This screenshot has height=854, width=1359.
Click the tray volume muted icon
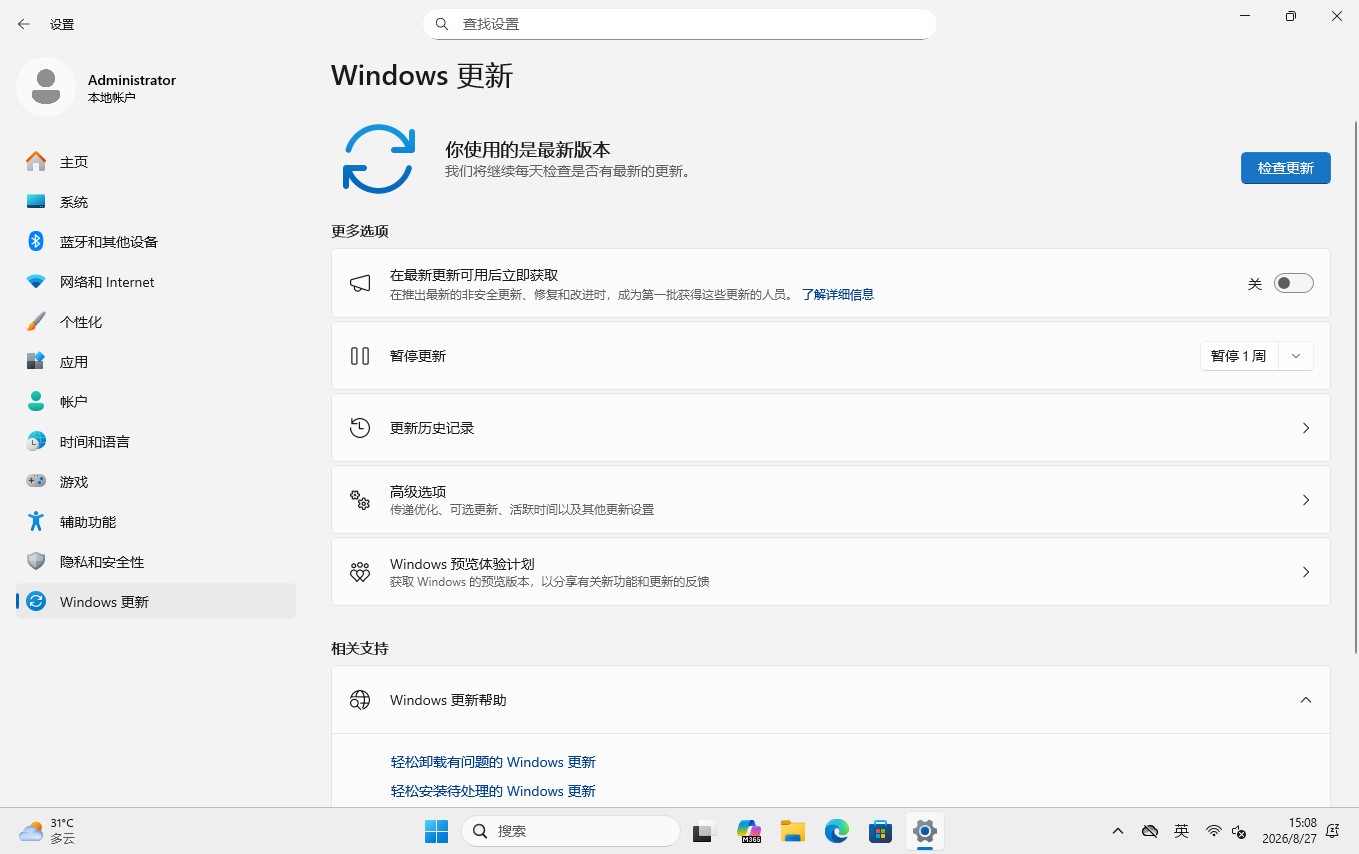coord(1239,831)
